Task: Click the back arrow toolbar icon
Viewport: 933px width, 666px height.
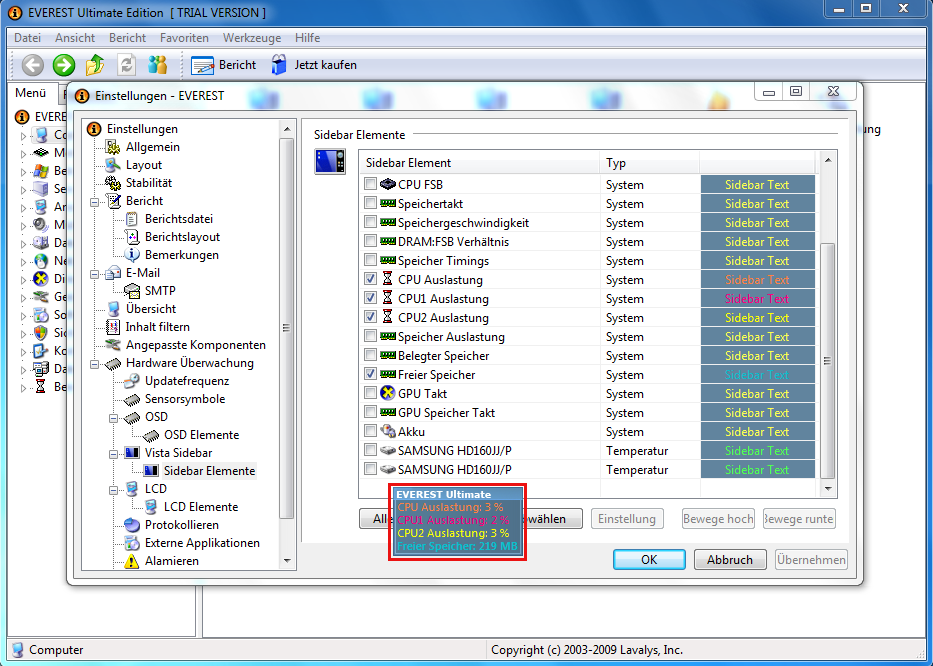Action: [33, 65]
